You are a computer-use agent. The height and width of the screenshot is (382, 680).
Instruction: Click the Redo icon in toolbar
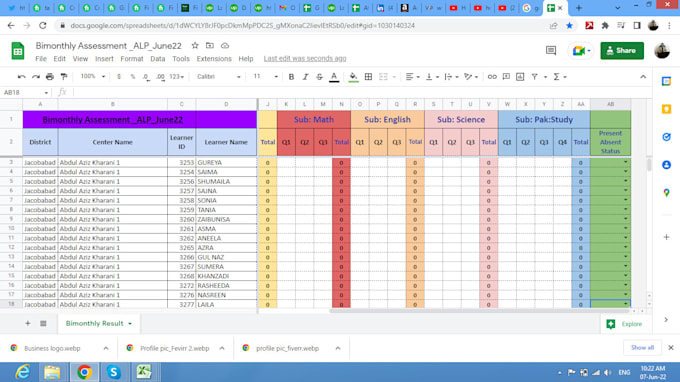pos(36,77)
